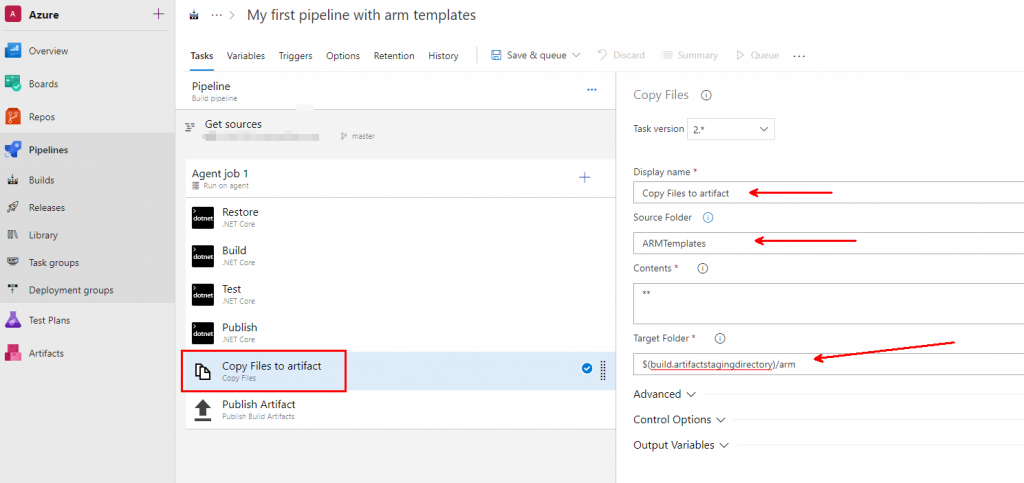
Task: Open the Save & queue dropdown arrow
Action: tap(576, 55)
